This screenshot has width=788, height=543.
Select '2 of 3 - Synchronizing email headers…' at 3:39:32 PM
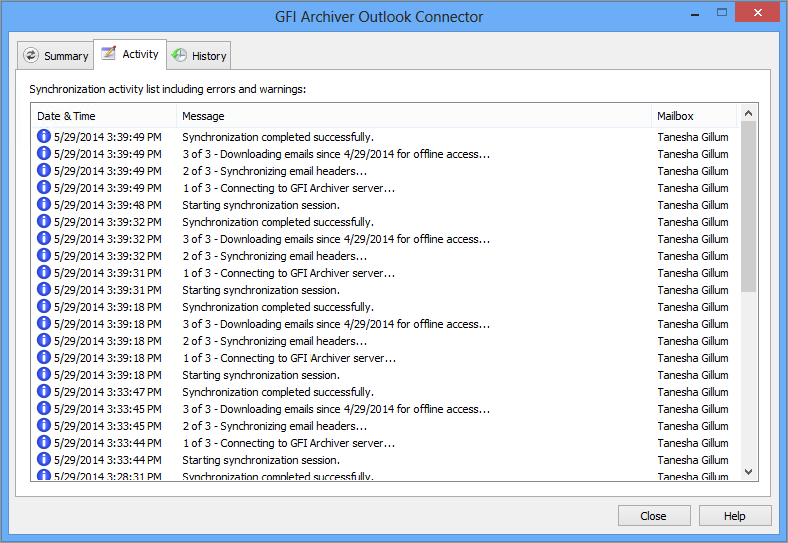pos(274,256)
